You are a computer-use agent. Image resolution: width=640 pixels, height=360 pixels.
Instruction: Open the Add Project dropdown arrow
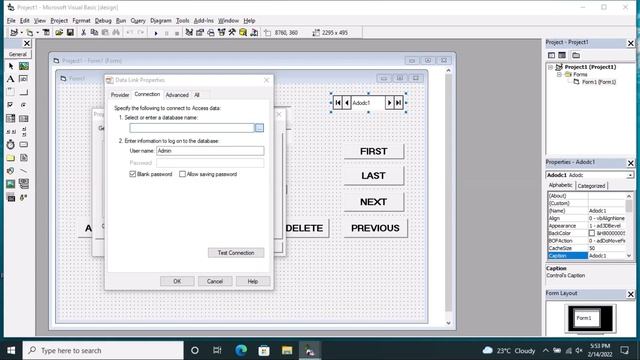coord(21,33)
